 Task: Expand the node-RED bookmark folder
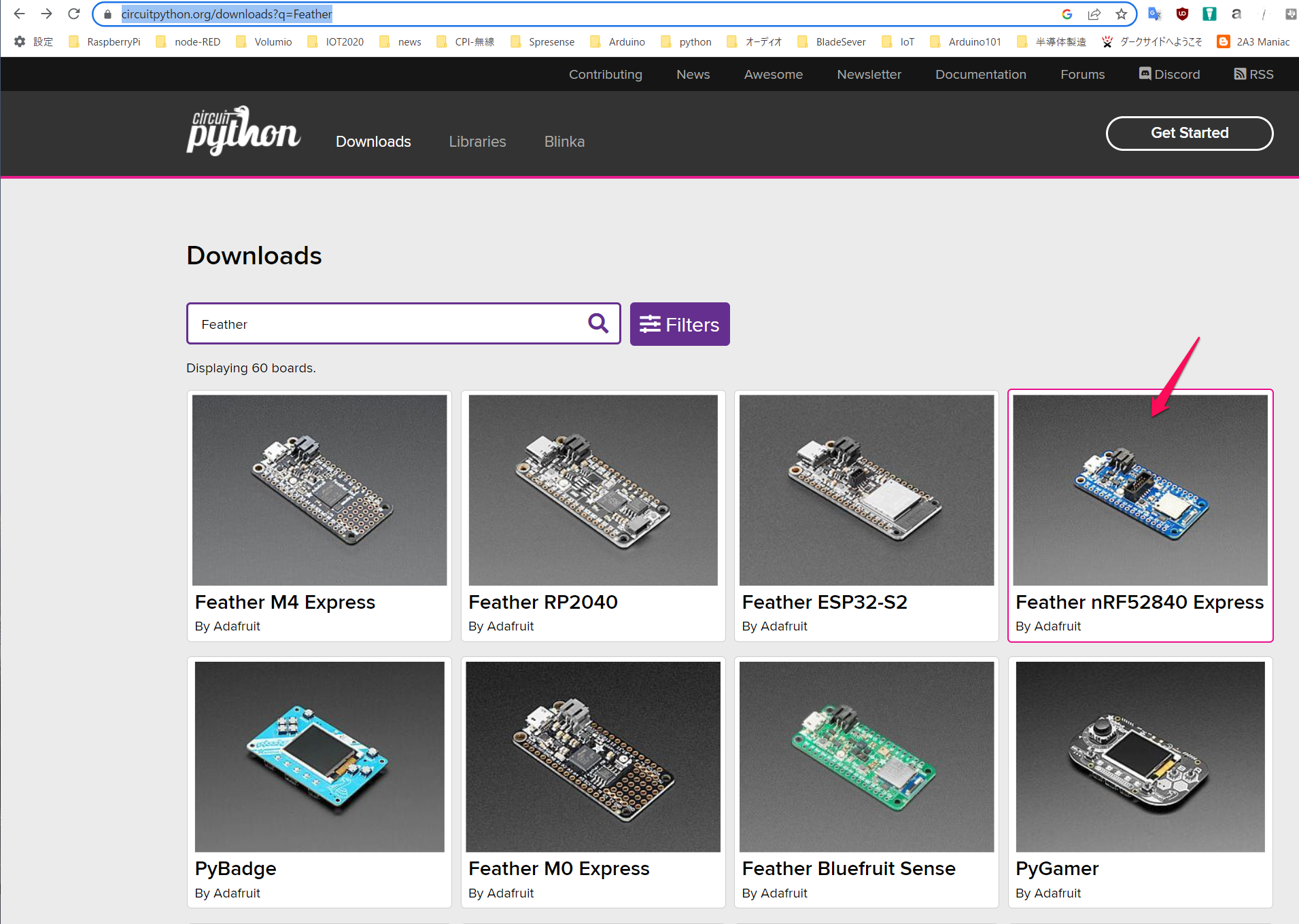pyautogui.click(x=188, y=41)
